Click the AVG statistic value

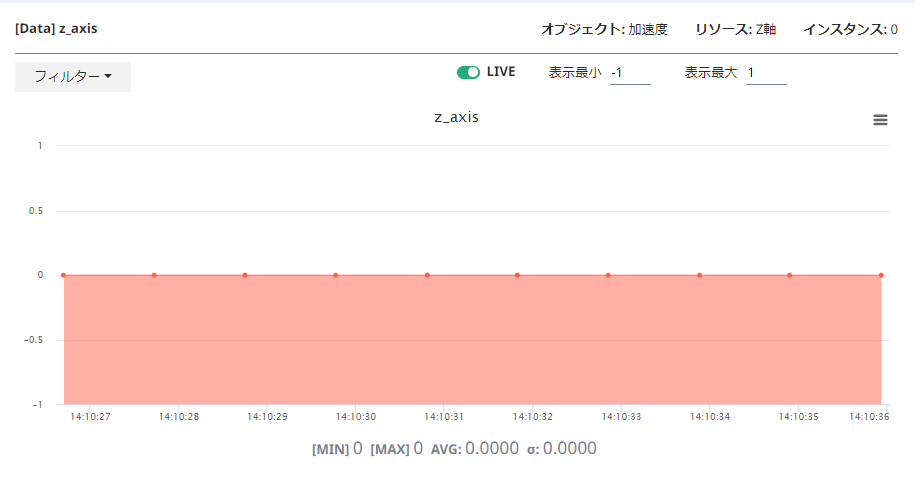tap(490, 449)
